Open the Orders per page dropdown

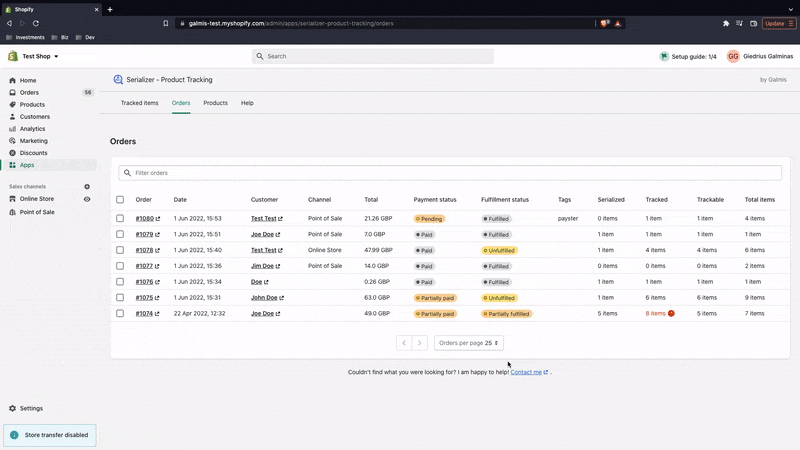(468, 343)
